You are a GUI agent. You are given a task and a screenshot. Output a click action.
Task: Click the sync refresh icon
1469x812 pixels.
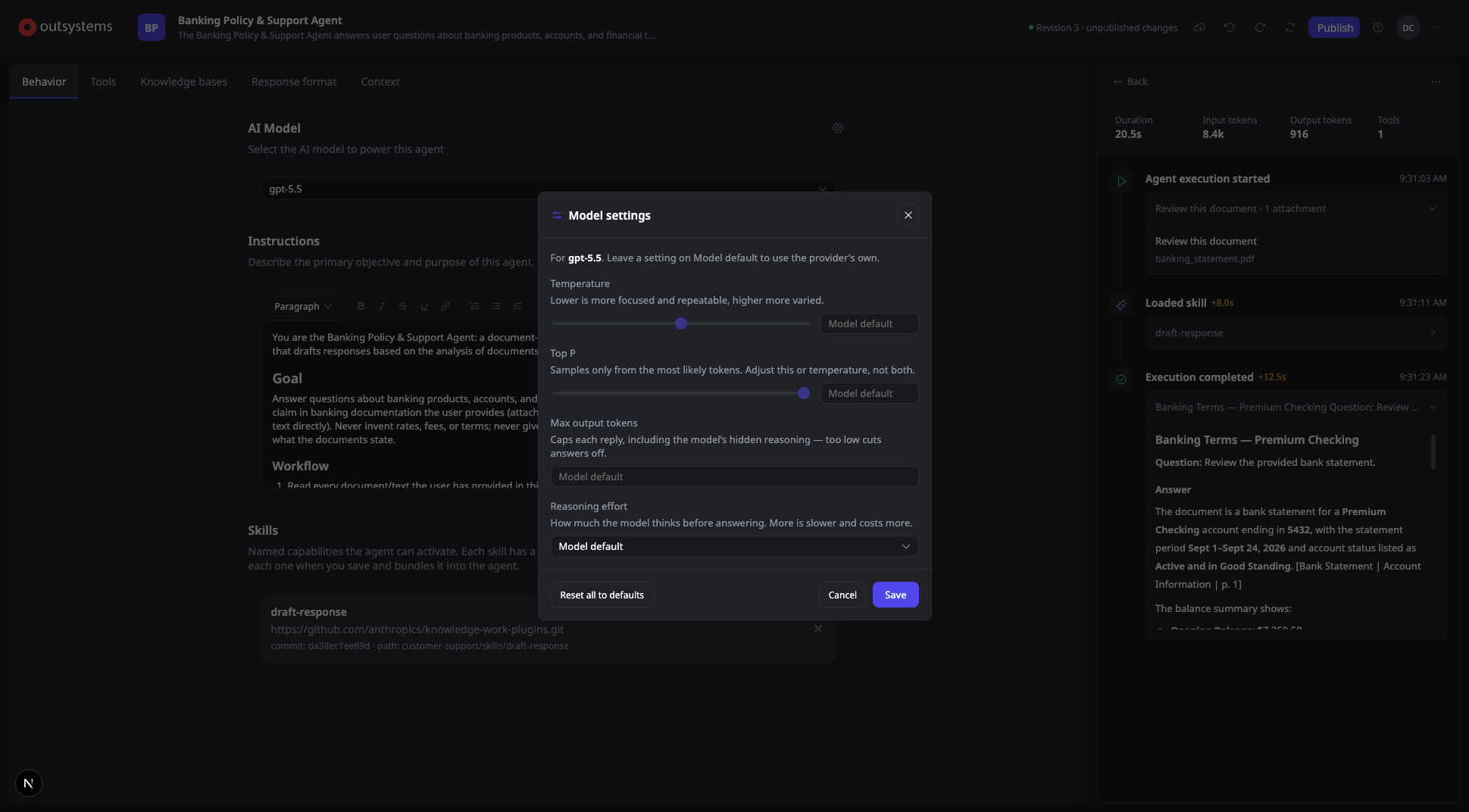tap(1290, 27)
